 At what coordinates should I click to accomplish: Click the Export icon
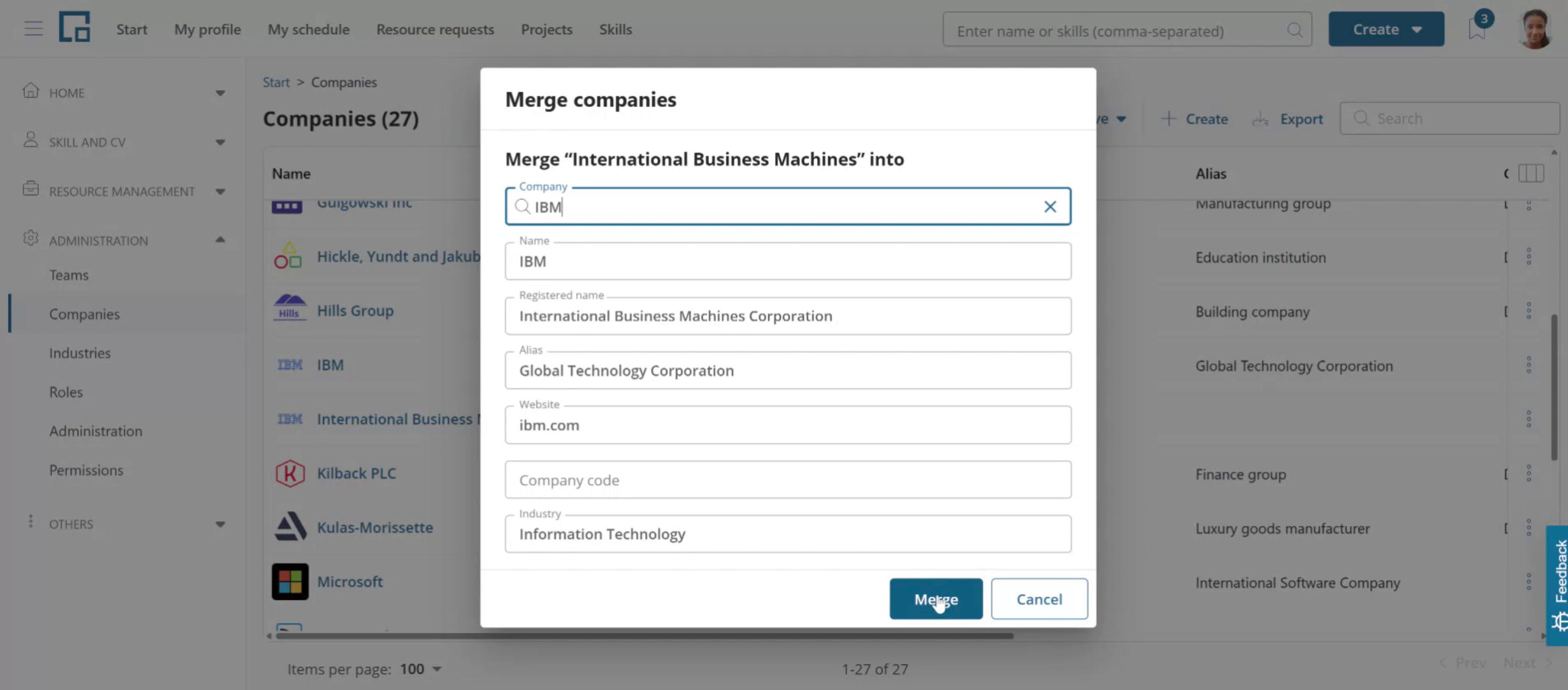(x=1260, y=119)
